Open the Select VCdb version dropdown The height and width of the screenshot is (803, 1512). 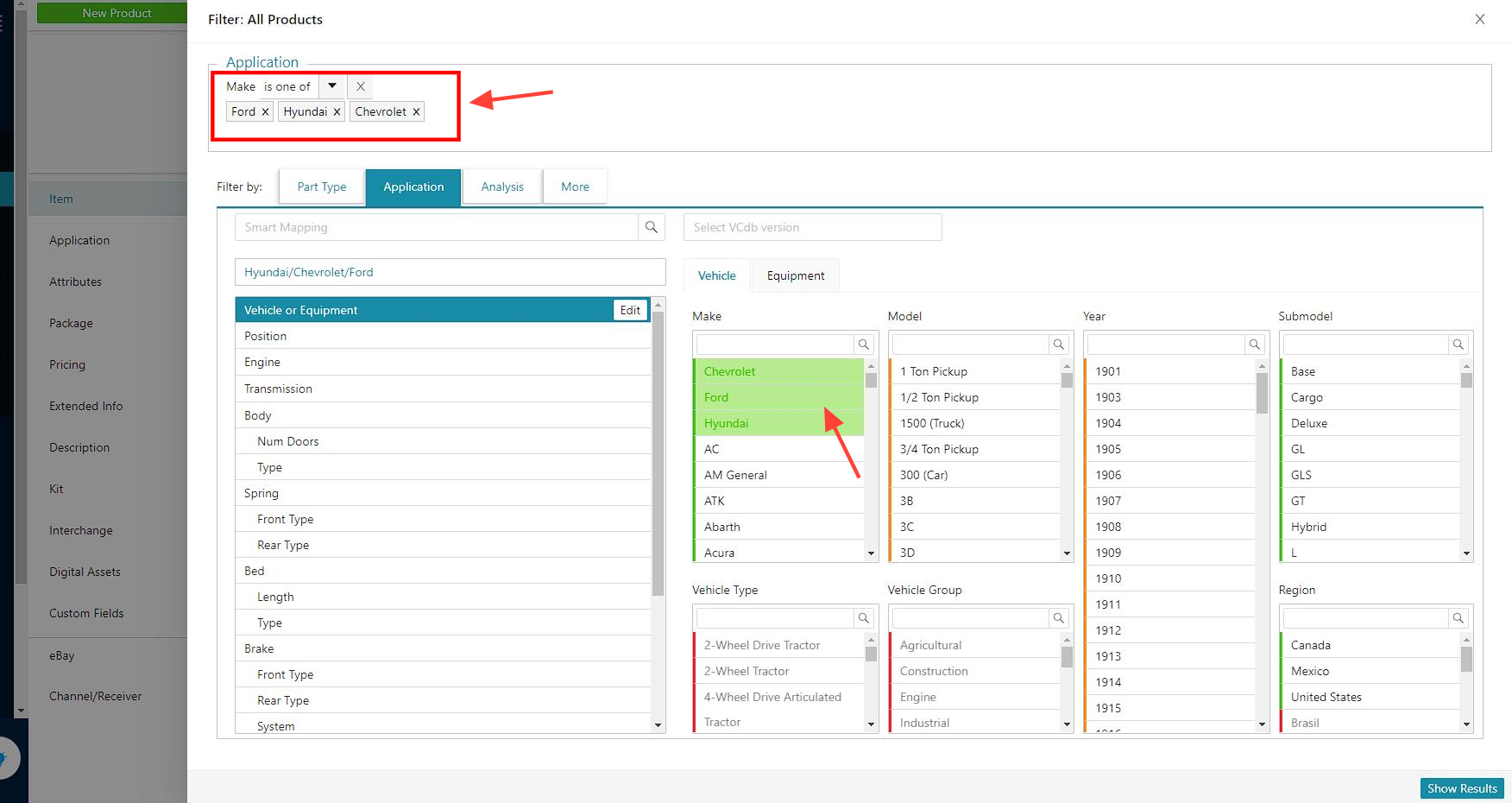pyautogui.click(x=812, y=227)
